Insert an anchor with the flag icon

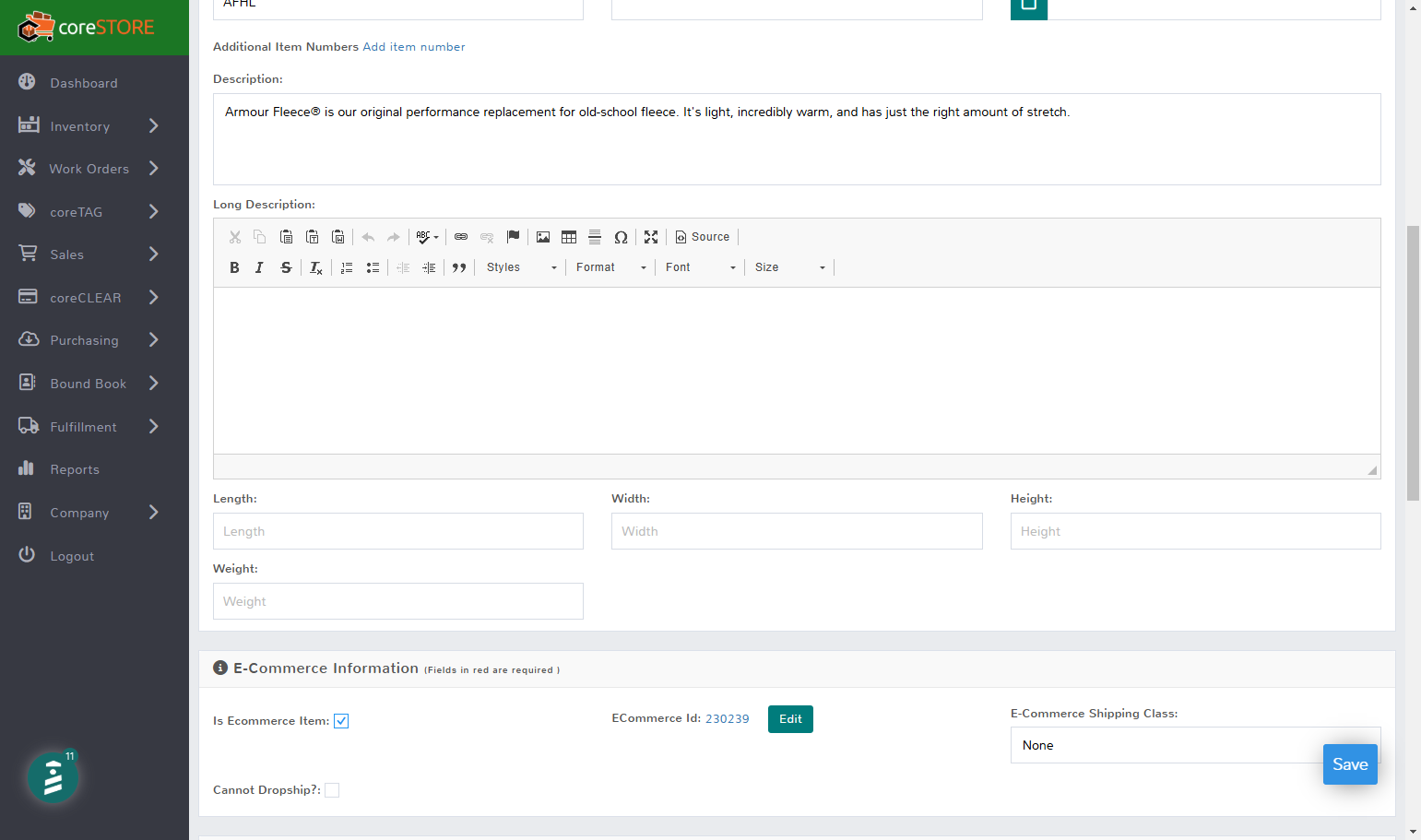[514, 237]
